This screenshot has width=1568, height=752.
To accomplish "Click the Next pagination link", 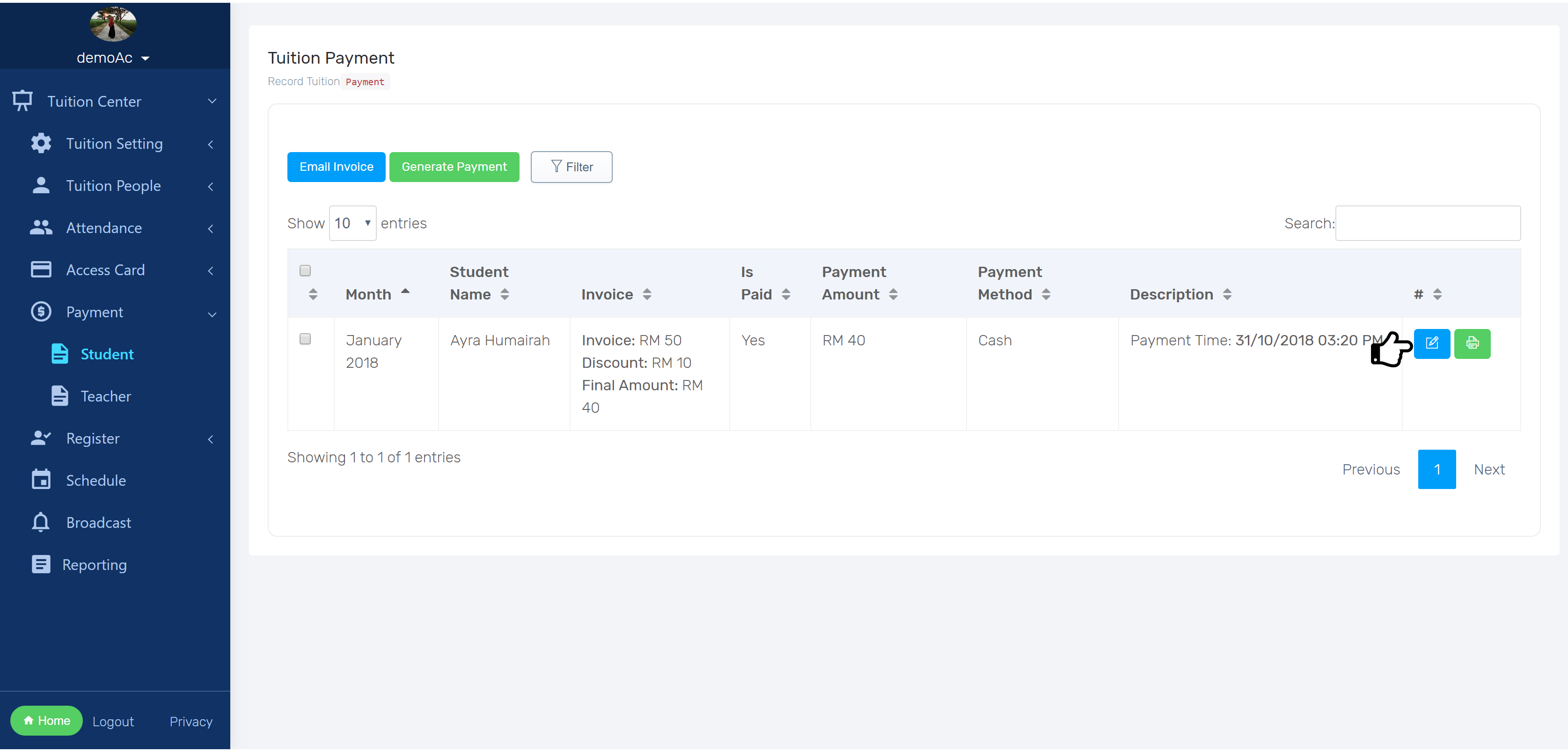I will [x=1489, y=469].
